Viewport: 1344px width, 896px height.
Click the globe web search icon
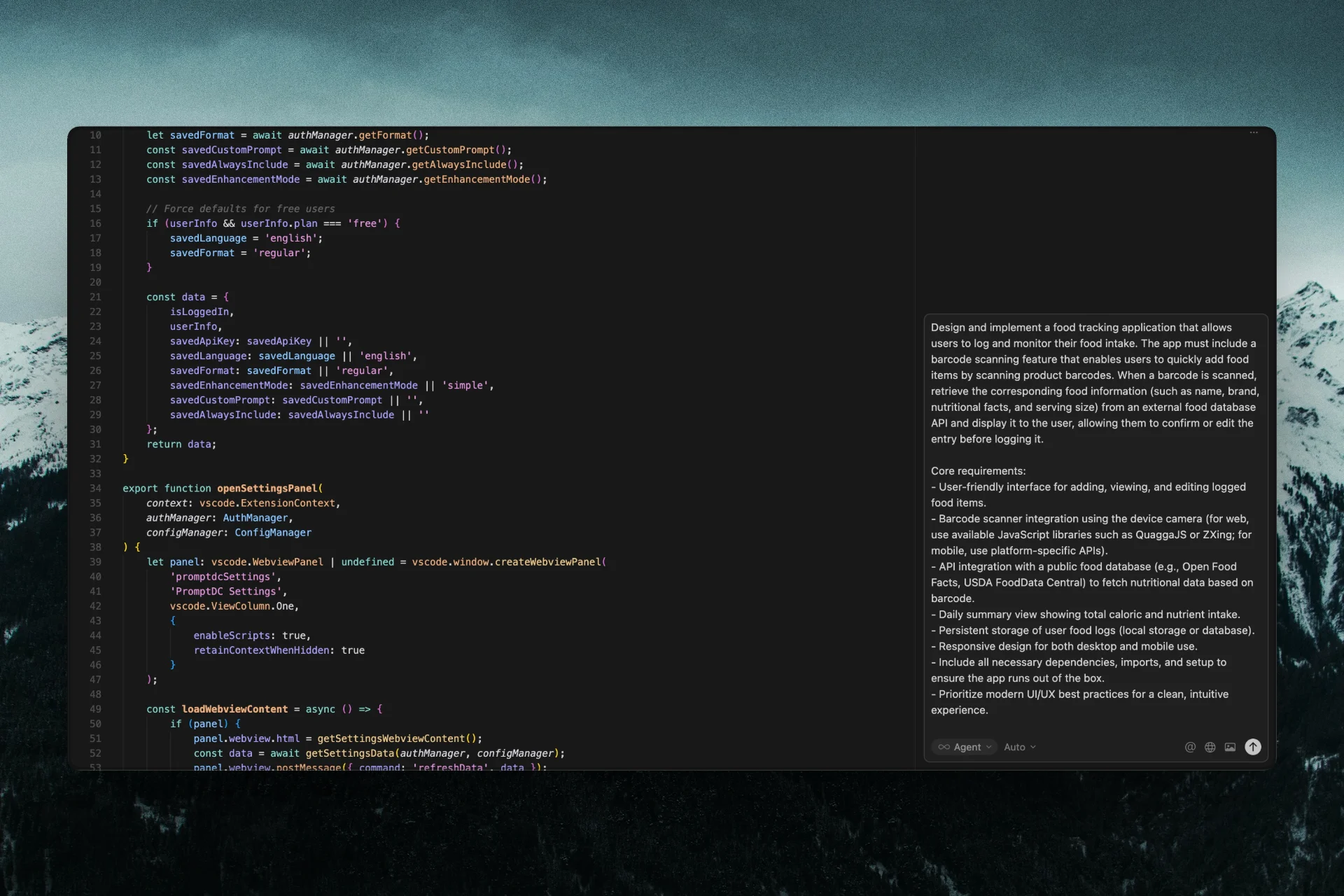(x=1210, y=747)
